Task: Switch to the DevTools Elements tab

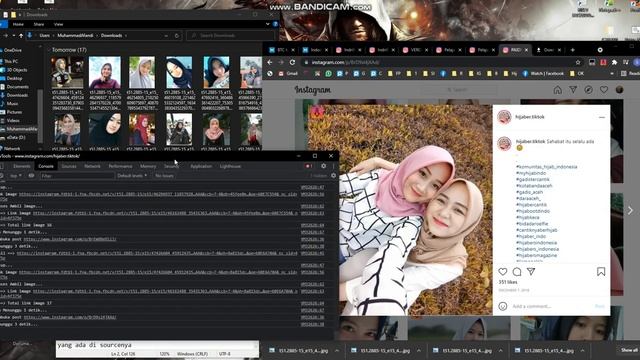Action: [x=22, y=166]
